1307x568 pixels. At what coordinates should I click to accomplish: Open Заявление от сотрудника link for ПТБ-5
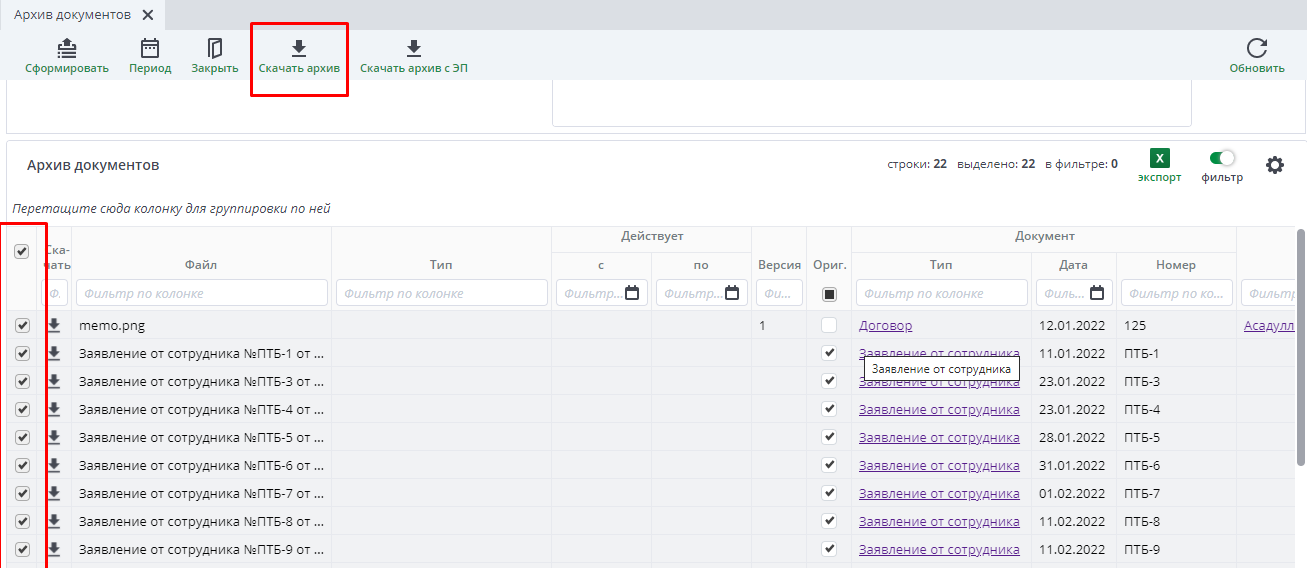[938, 437]
